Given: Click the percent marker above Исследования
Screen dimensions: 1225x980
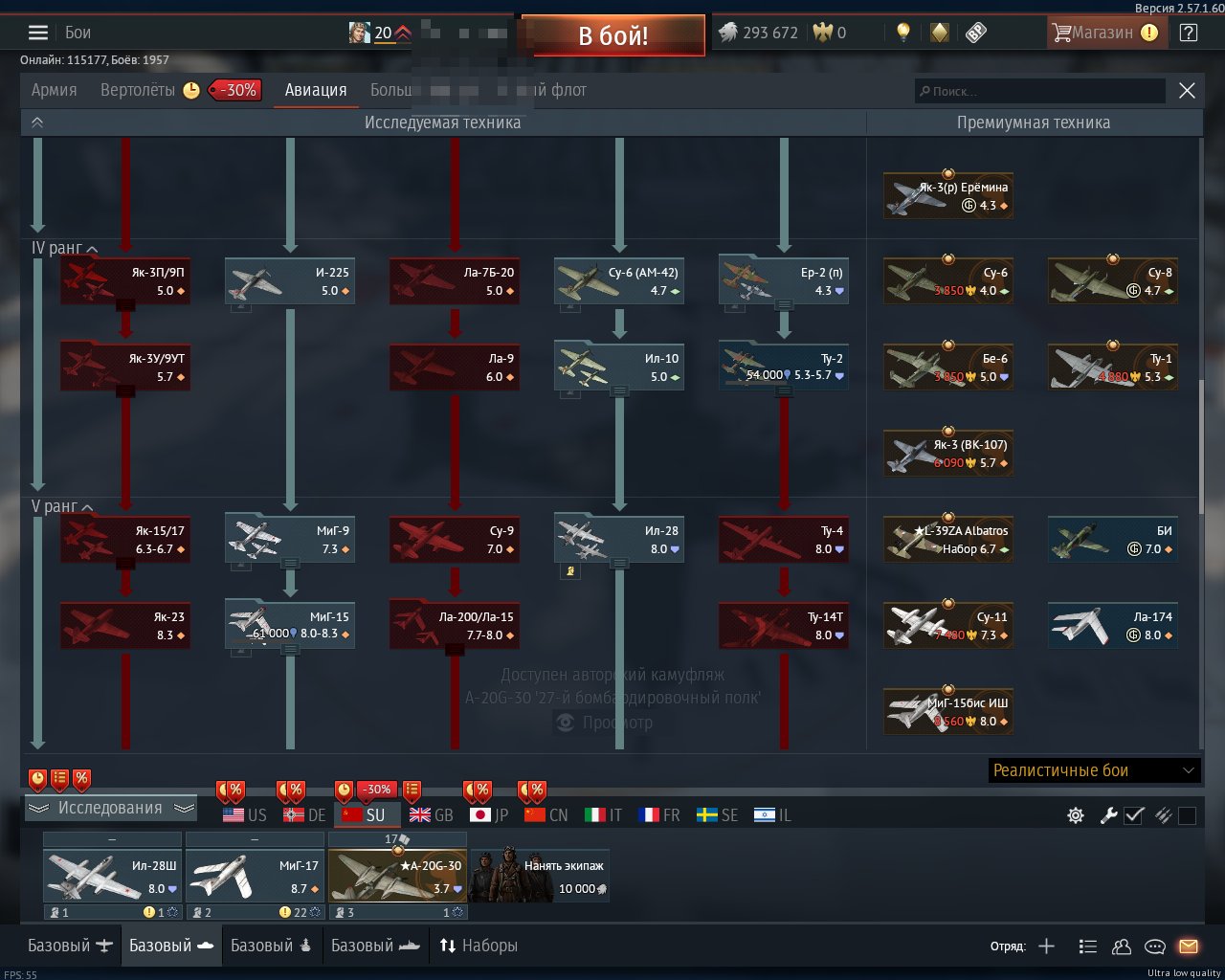Looking at the screenshot, I should click(81, 780).
